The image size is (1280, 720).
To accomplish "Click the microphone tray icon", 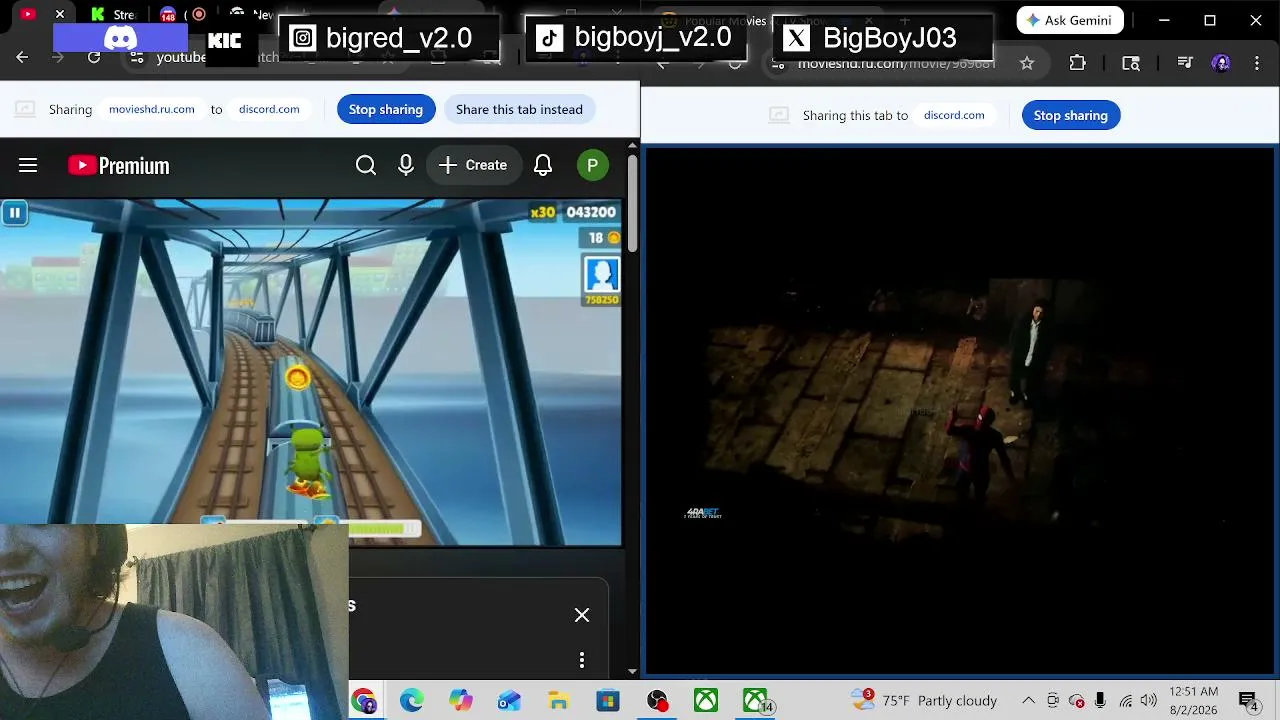I will pos(1100,701).
